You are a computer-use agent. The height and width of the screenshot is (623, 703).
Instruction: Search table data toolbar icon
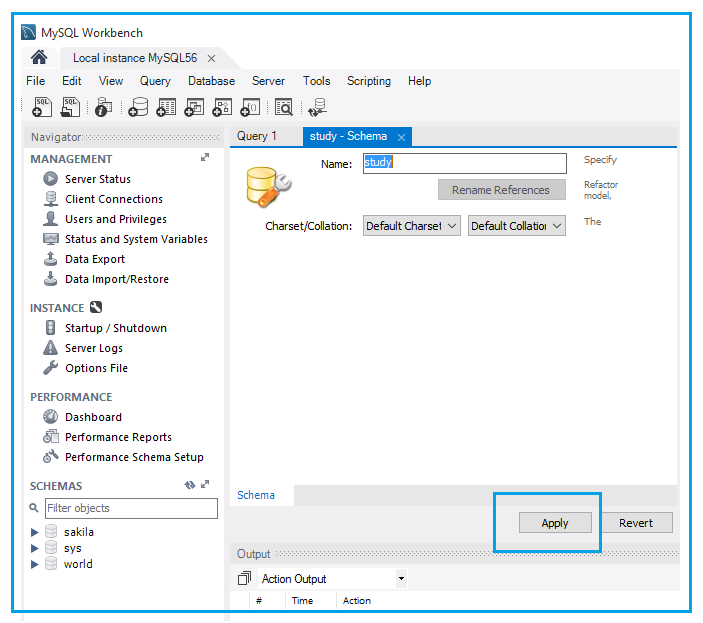pos(284,108)
